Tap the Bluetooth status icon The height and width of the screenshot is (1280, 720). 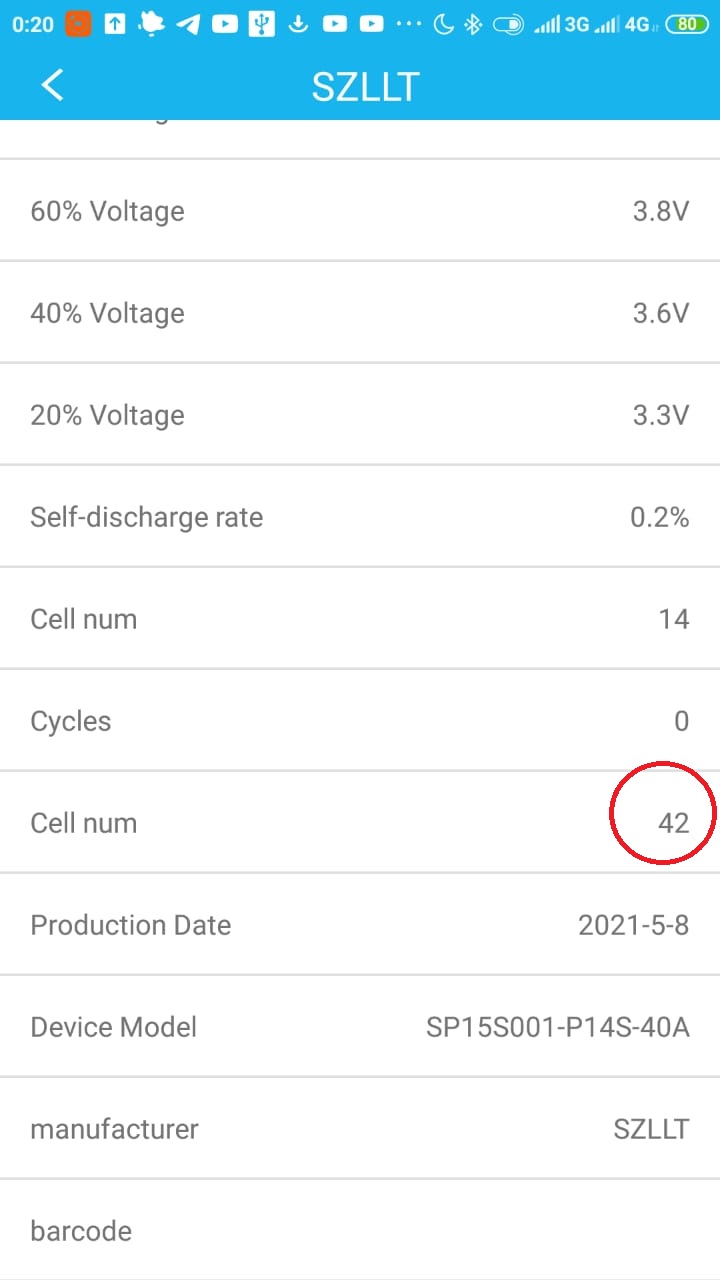473,25
